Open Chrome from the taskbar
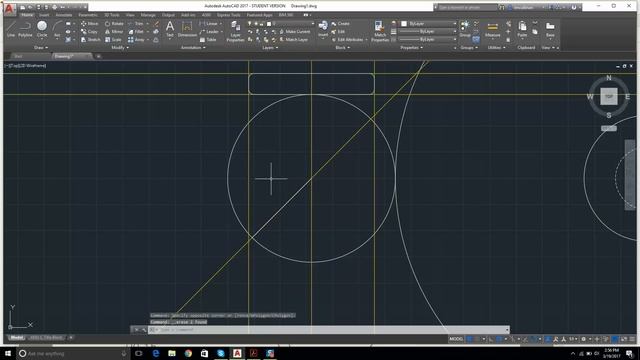Screen dimensions: 640x360 pos(188,353)
